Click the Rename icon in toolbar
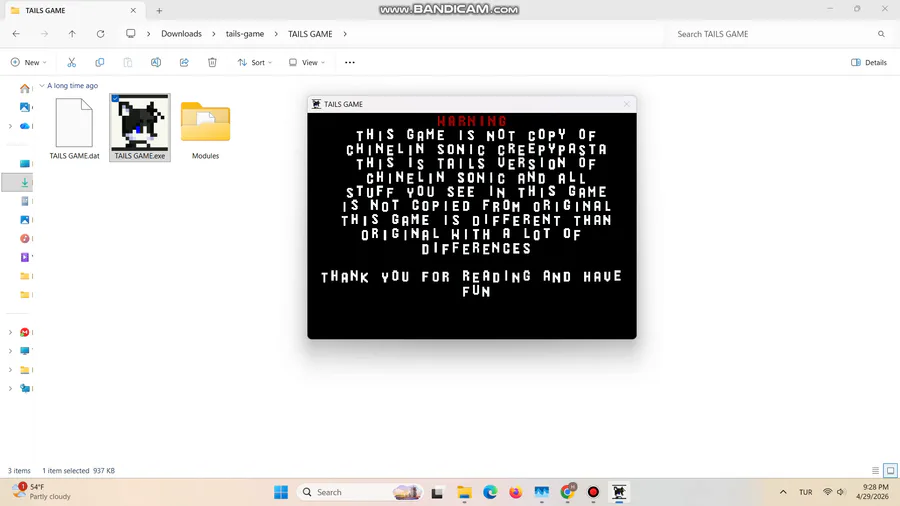The width and height of the screenshot is (900, 506). (x=156, y=63)
